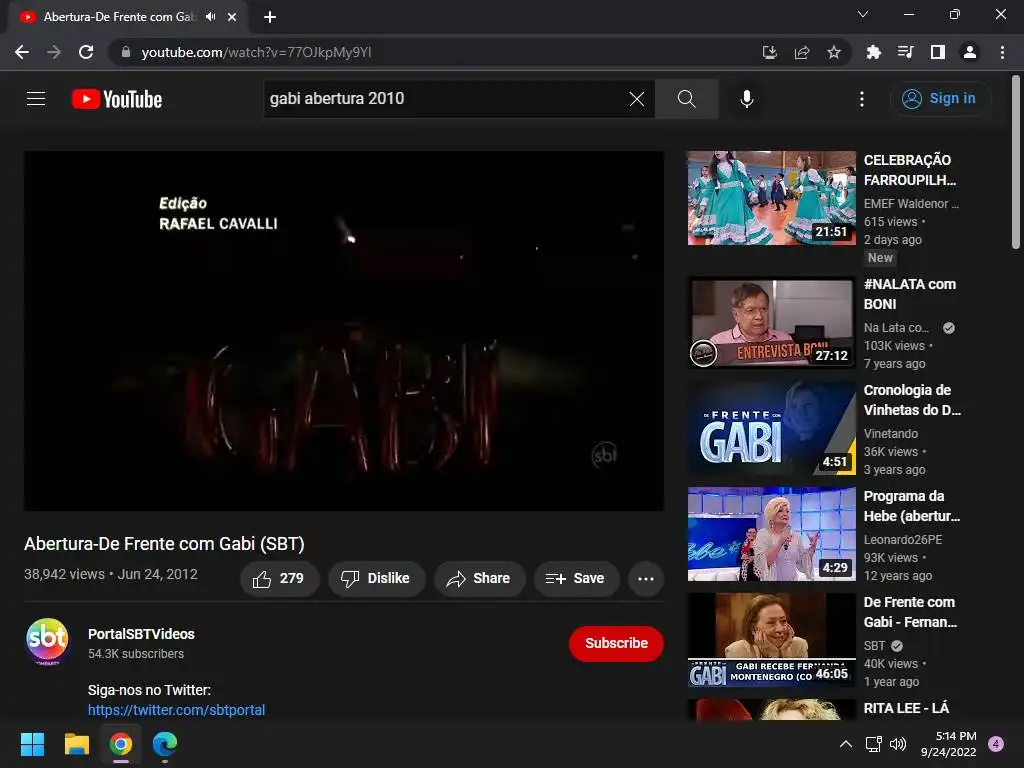1024x768 pixels.
Task: Sign in to YouTube account
Action: point(940,99)
